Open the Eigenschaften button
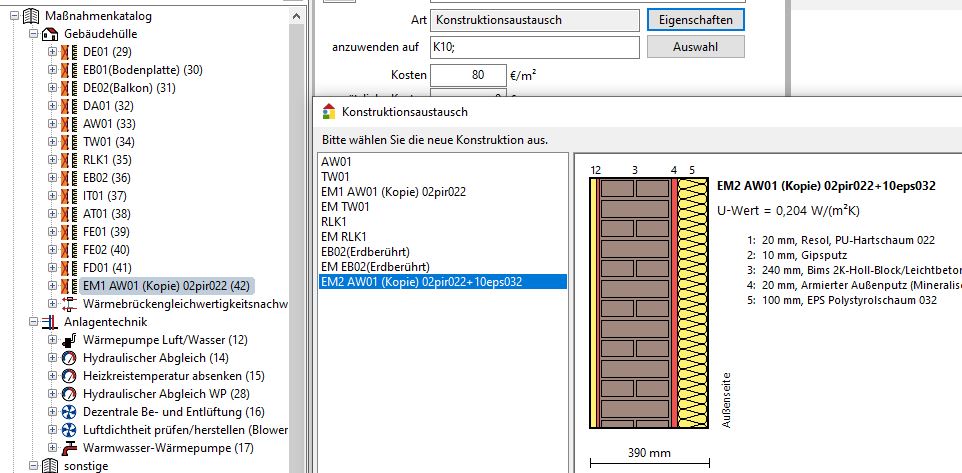Viewport: 962px width, 473px height. (x=695, y=20)
